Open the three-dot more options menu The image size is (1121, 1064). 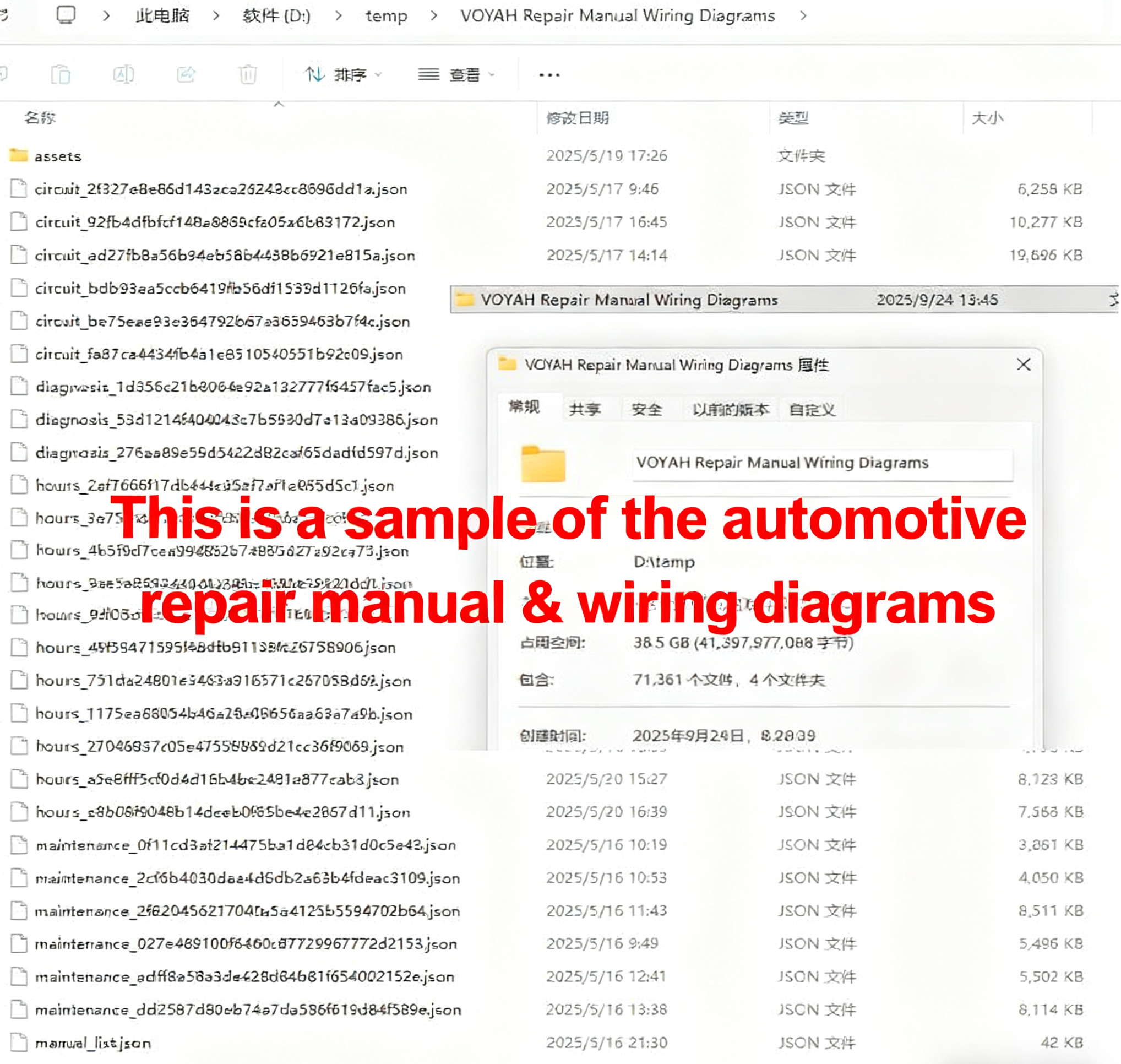(x=549, y=75)
